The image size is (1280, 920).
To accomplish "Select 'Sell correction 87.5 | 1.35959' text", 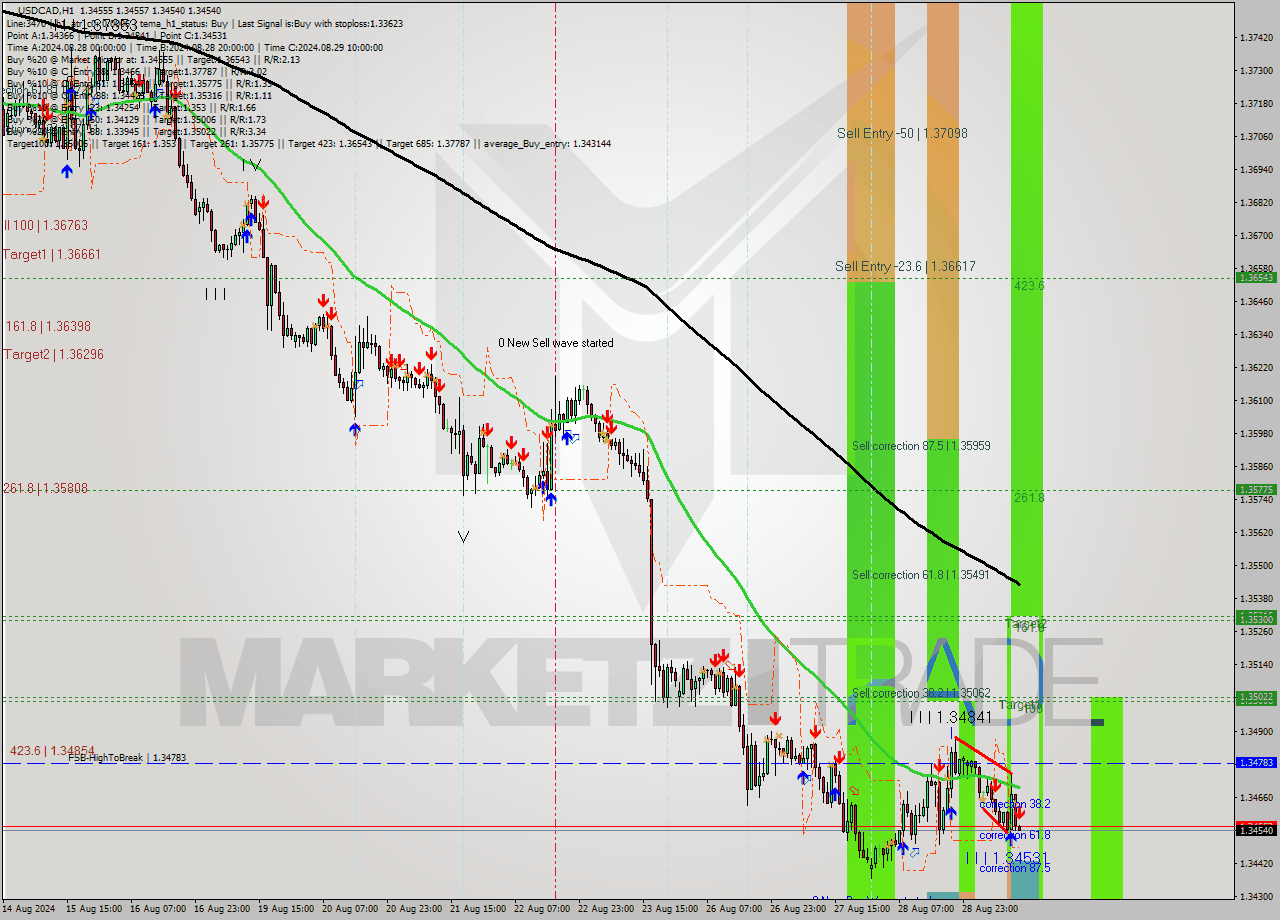I will click(x=921, y=445).
